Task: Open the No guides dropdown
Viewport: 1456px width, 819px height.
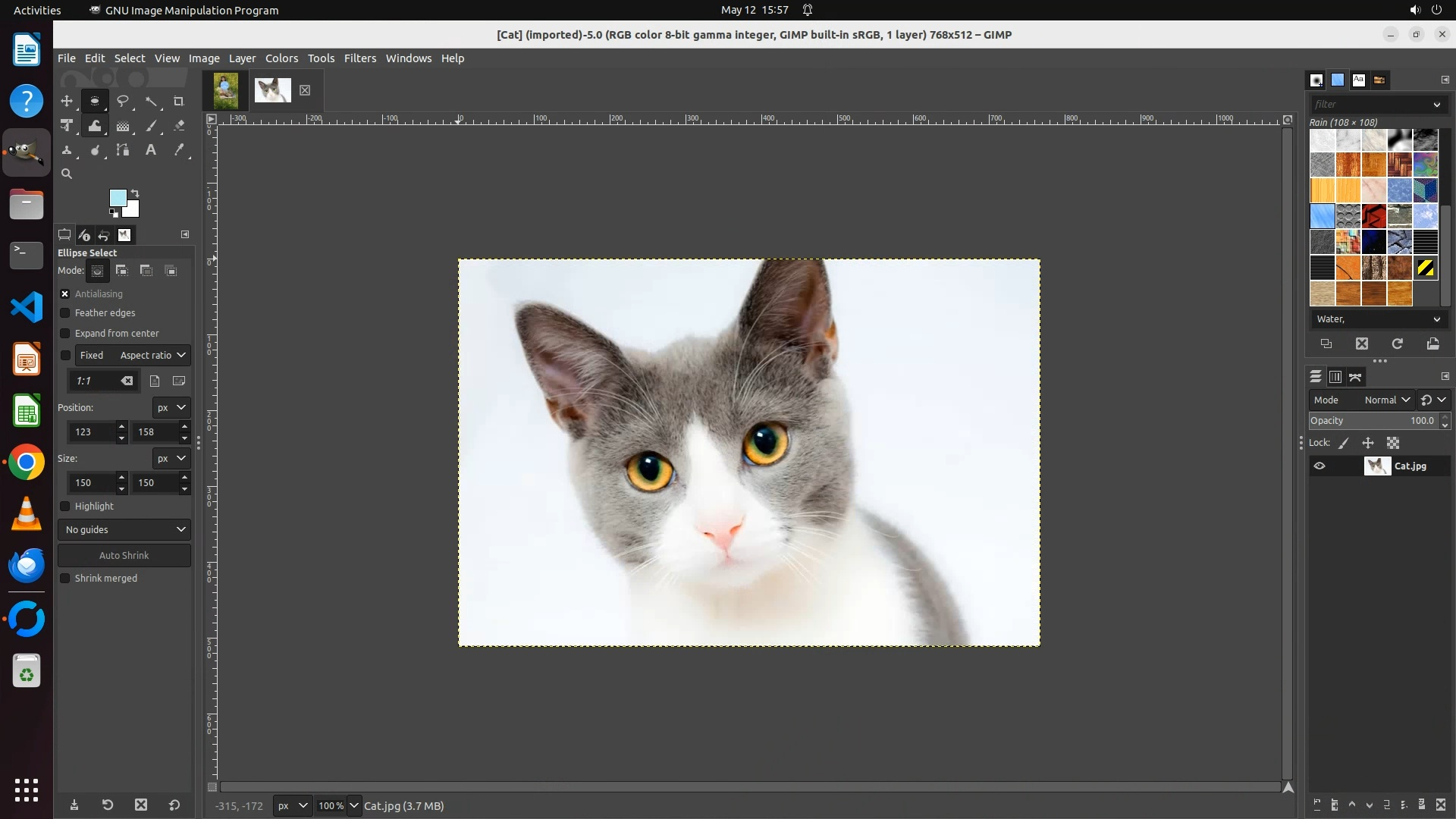Action: (124, 530)
